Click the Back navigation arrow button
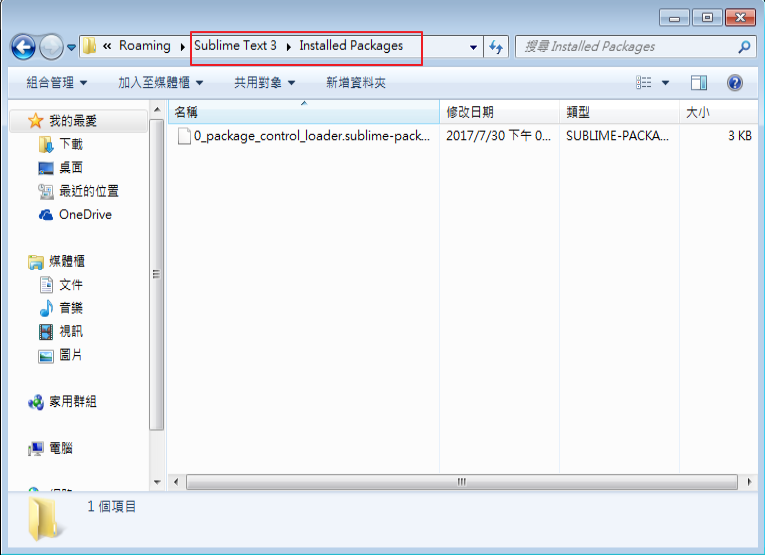The width and height of the screenshot is (765, 555). [x=23, y=47]
